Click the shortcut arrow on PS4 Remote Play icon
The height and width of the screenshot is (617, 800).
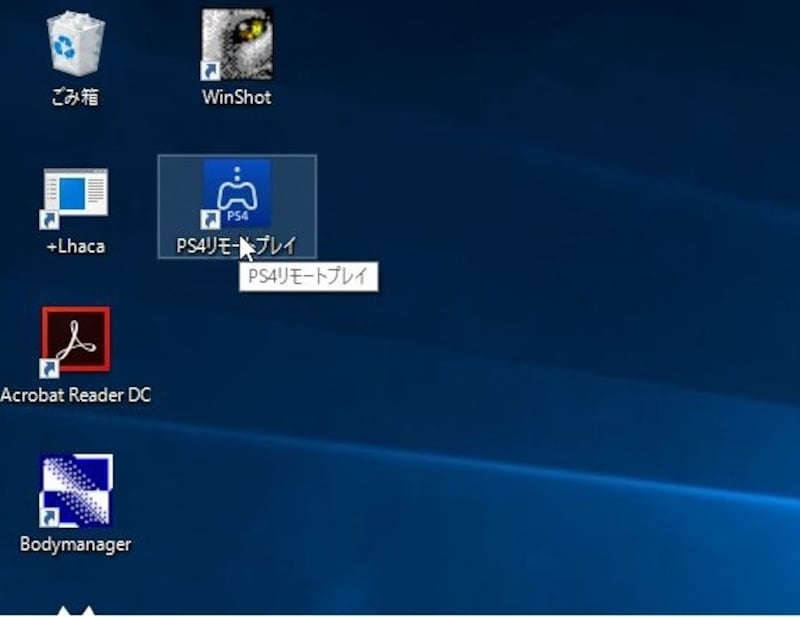[211, 219]
